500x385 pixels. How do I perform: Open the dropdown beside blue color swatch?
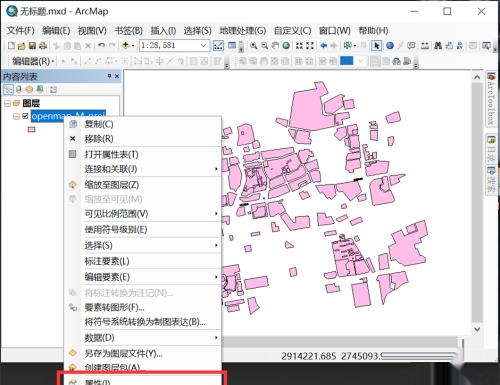[360, 61]
